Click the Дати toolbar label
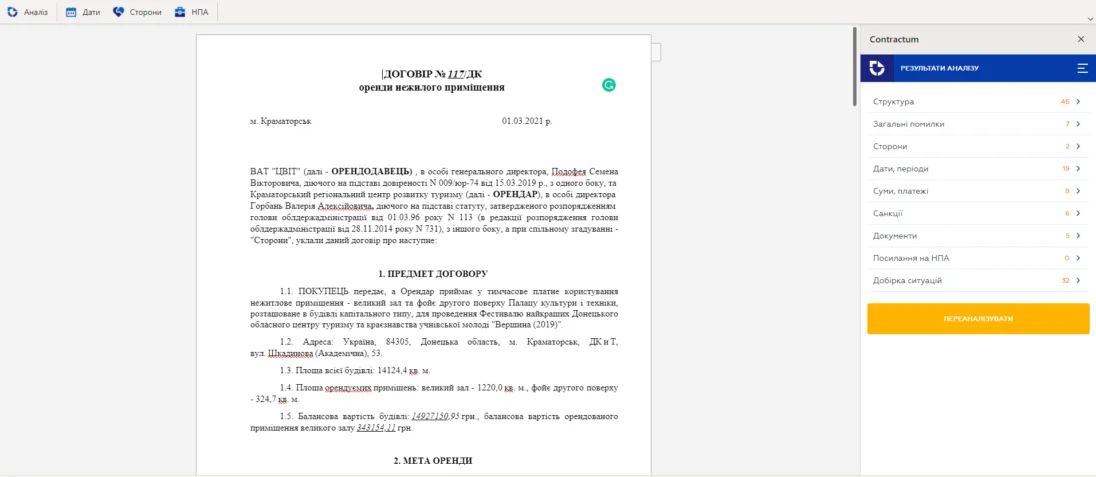 point(91,13)
